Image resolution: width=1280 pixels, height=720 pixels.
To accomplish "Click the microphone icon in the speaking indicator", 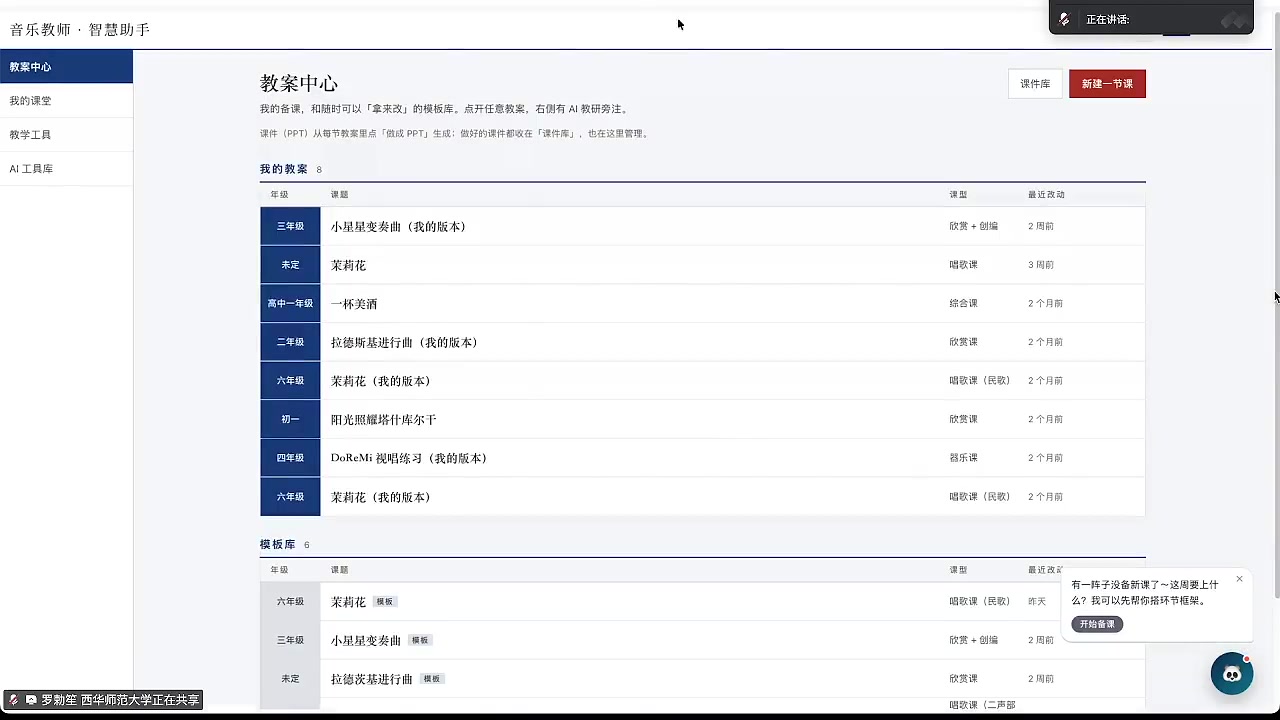I will click(1065, 19).
